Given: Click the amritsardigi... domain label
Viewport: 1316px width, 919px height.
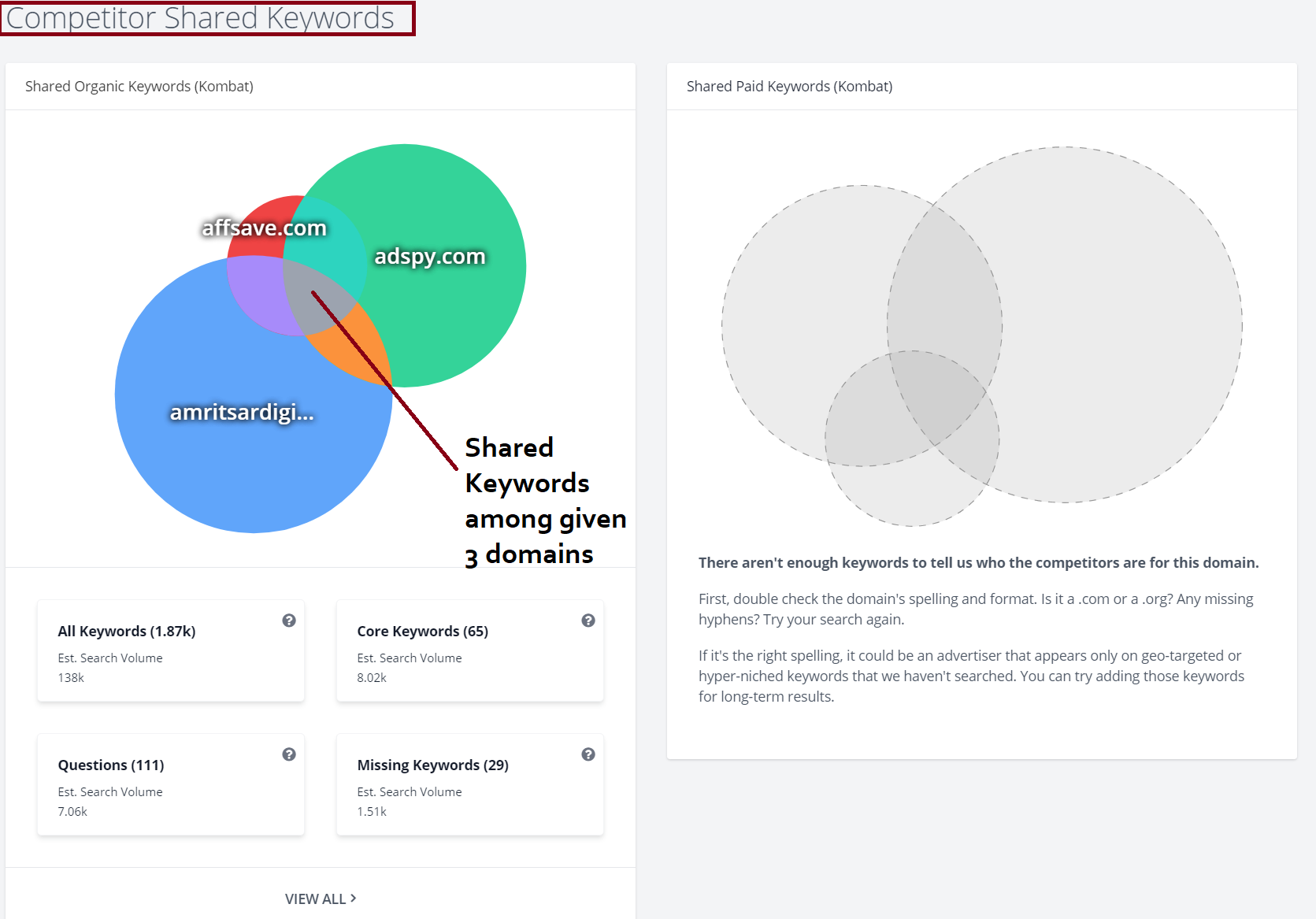Looking at the screenshot, I should (x=242, y=413).
